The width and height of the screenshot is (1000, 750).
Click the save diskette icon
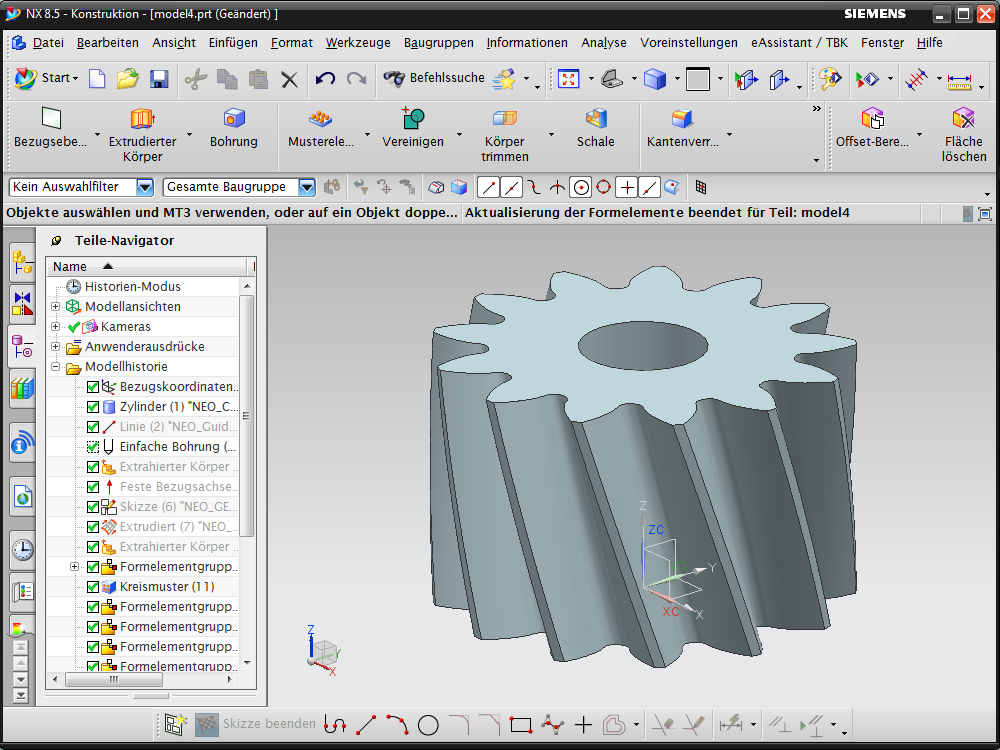click(x=159, y=79)
